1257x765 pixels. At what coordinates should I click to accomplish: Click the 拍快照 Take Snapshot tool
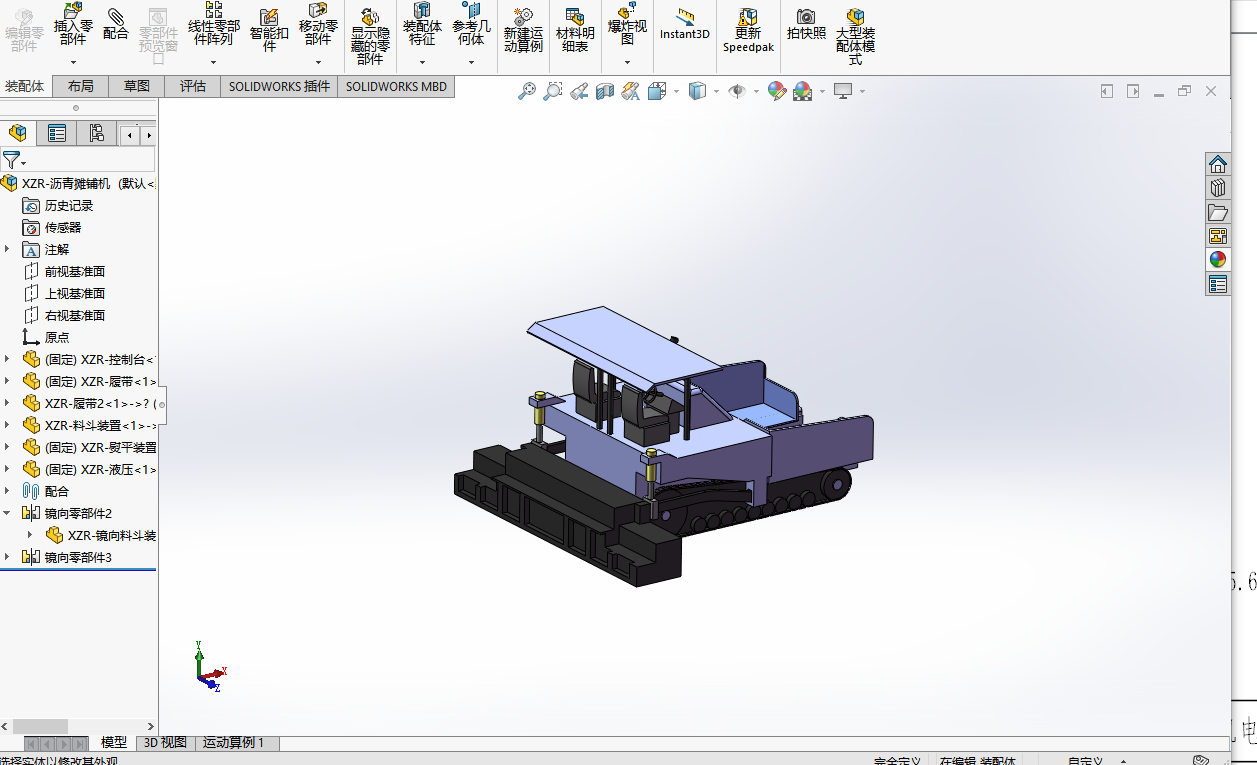tap(806, 25)
